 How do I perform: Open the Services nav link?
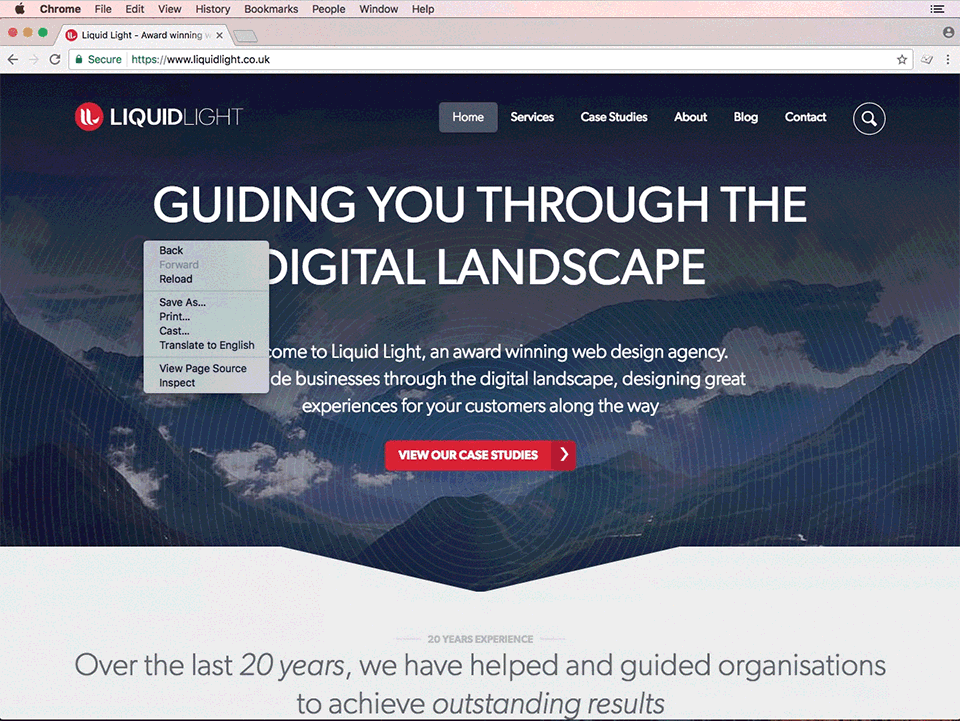point(532,117)
